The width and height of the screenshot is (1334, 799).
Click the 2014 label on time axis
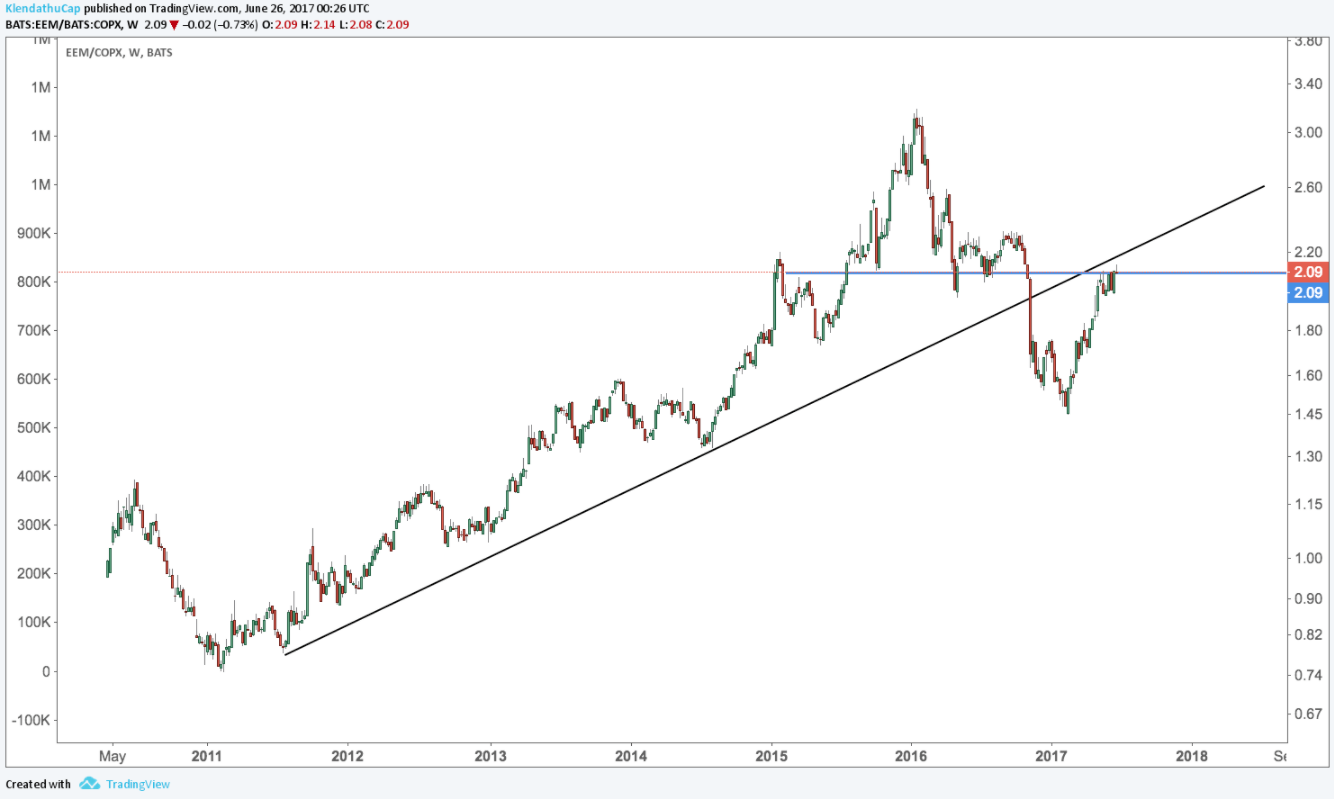(631, 756)
